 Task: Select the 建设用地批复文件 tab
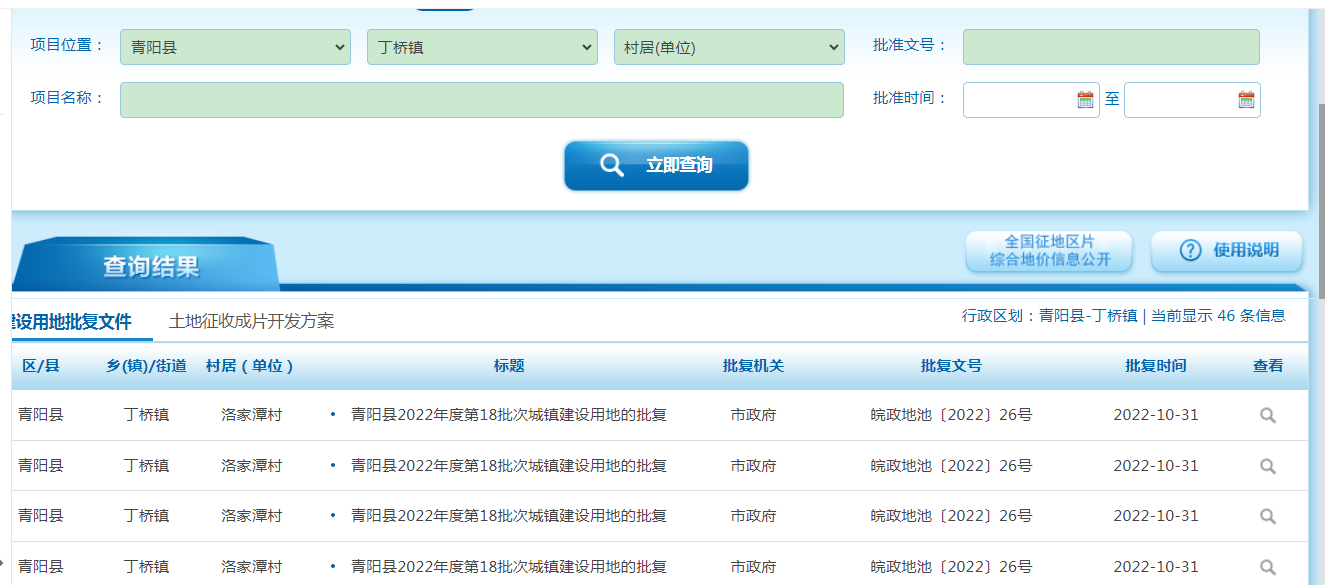coord(72,321)
